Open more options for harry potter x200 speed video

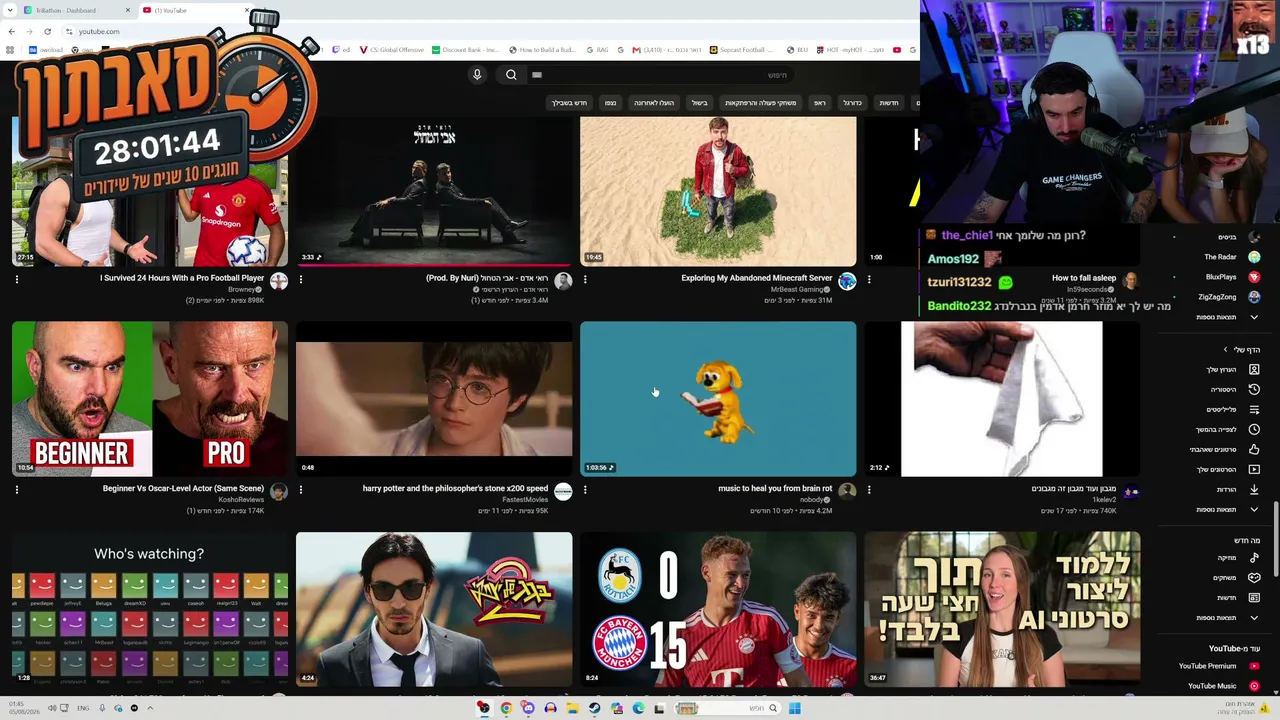click(301, 490)
